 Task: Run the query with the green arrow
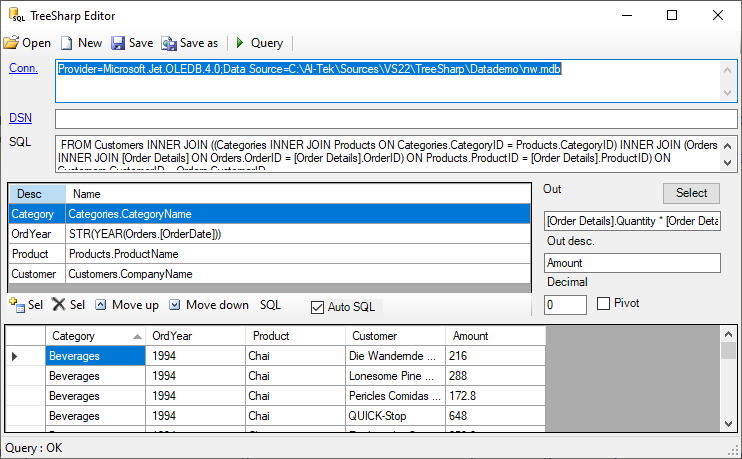[x=240, y=43]
